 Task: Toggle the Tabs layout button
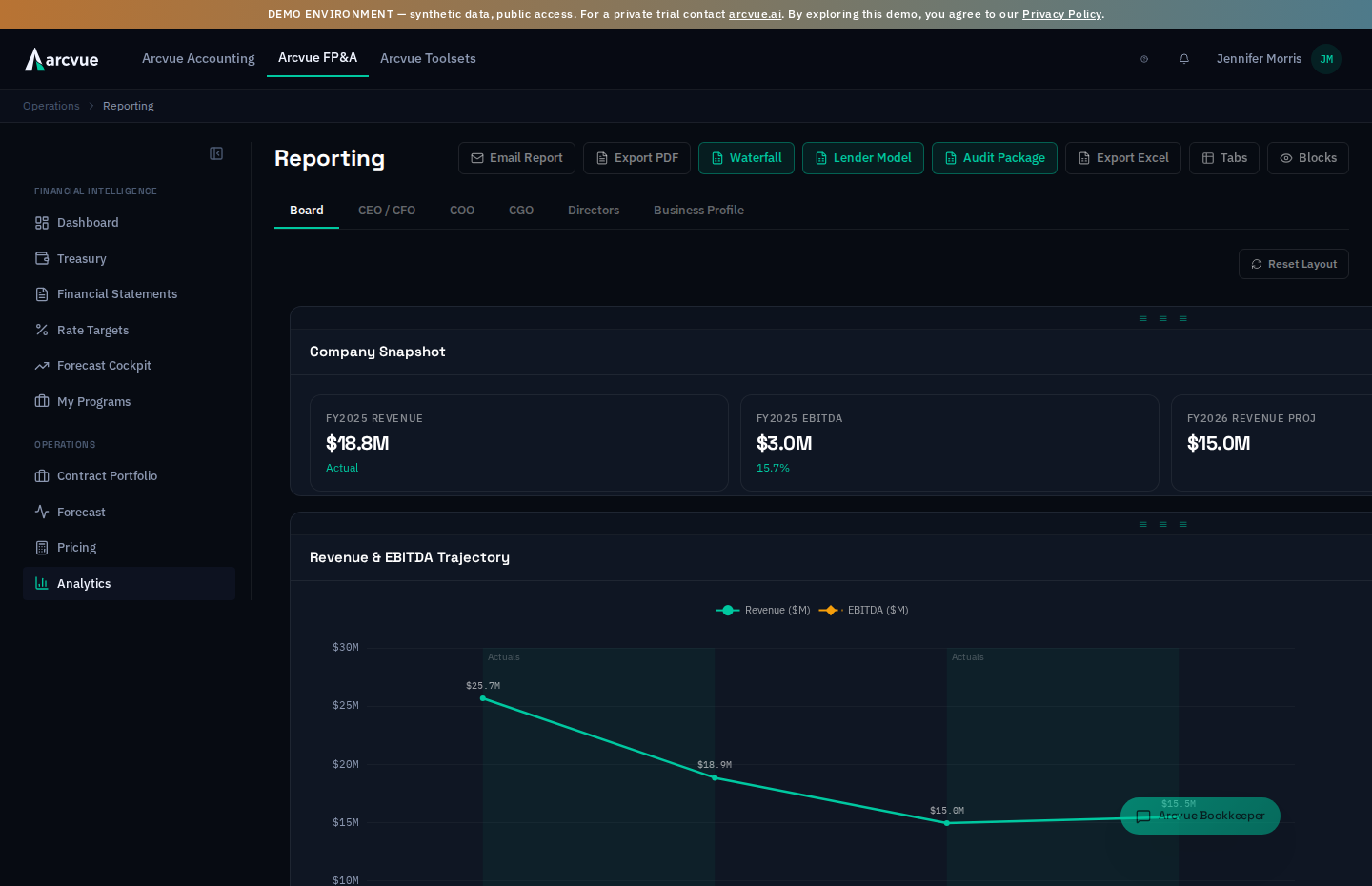pos(1224,158)
